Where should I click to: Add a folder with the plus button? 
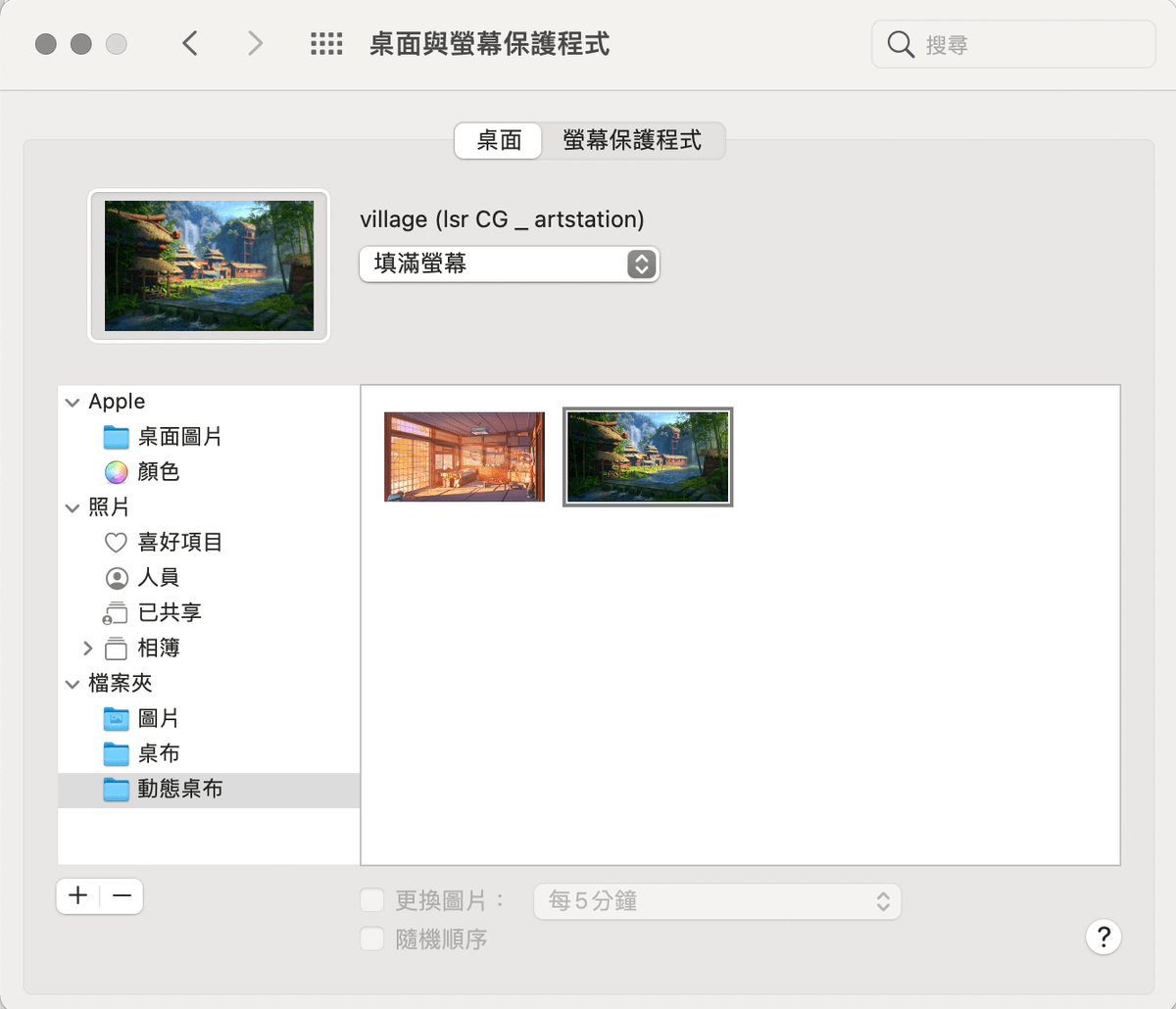click(78, 895)
